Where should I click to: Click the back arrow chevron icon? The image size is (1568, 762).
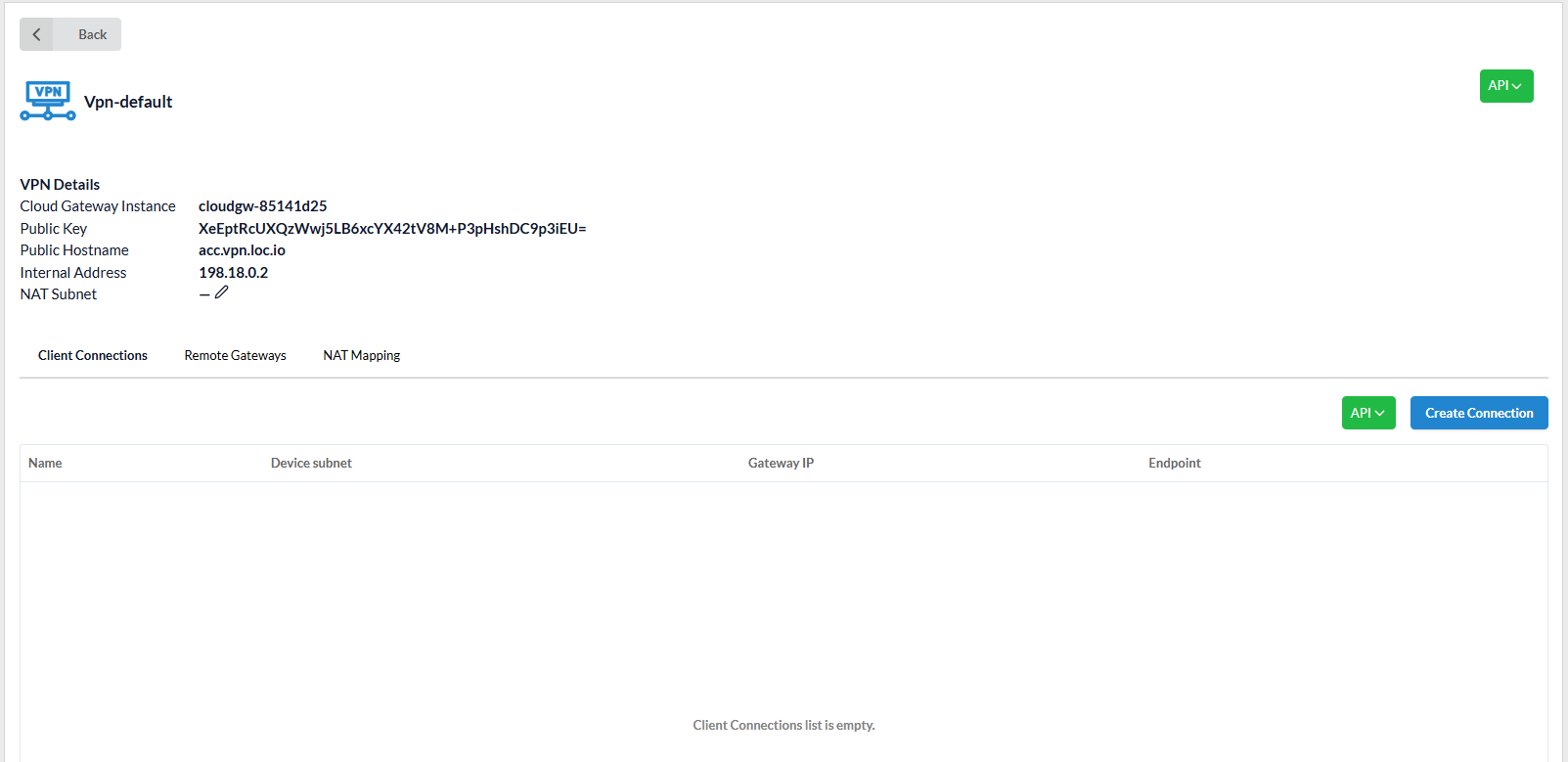36,34
